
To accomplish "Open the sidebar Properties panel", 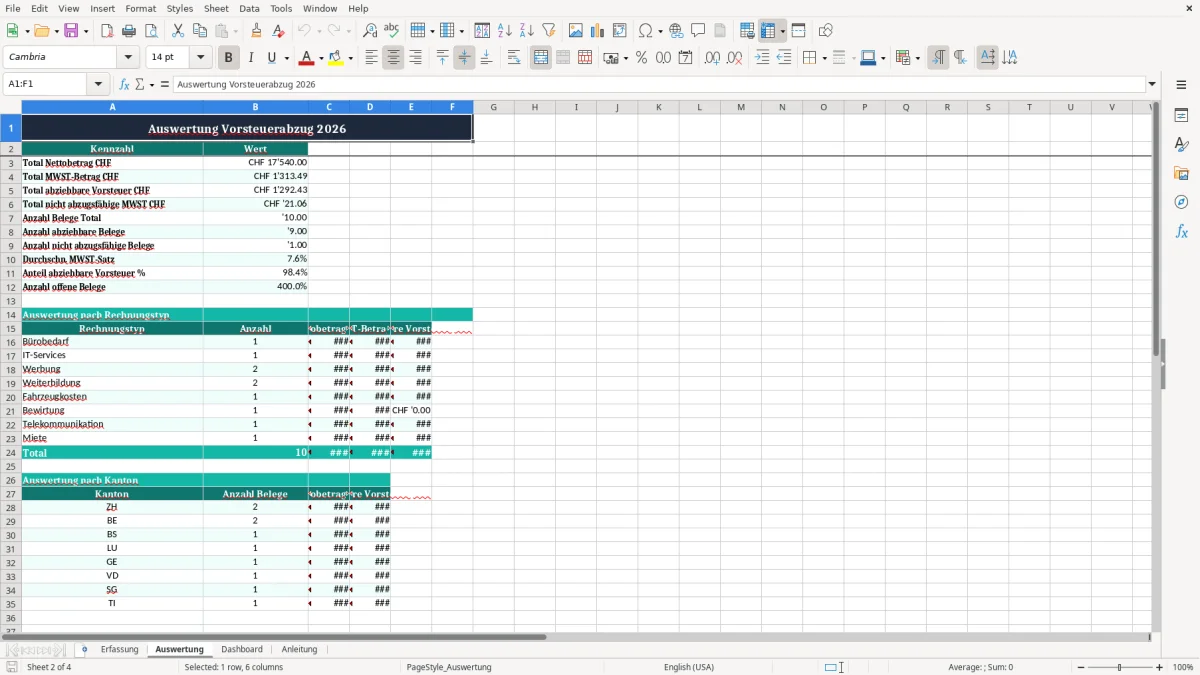I will click(x=1181, y=116).
